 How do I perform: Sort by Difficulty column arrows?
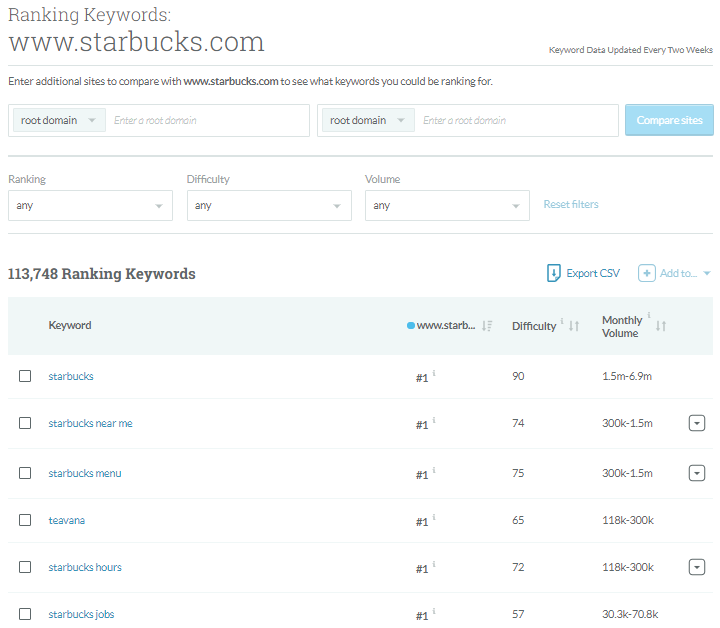coord(574,326)
